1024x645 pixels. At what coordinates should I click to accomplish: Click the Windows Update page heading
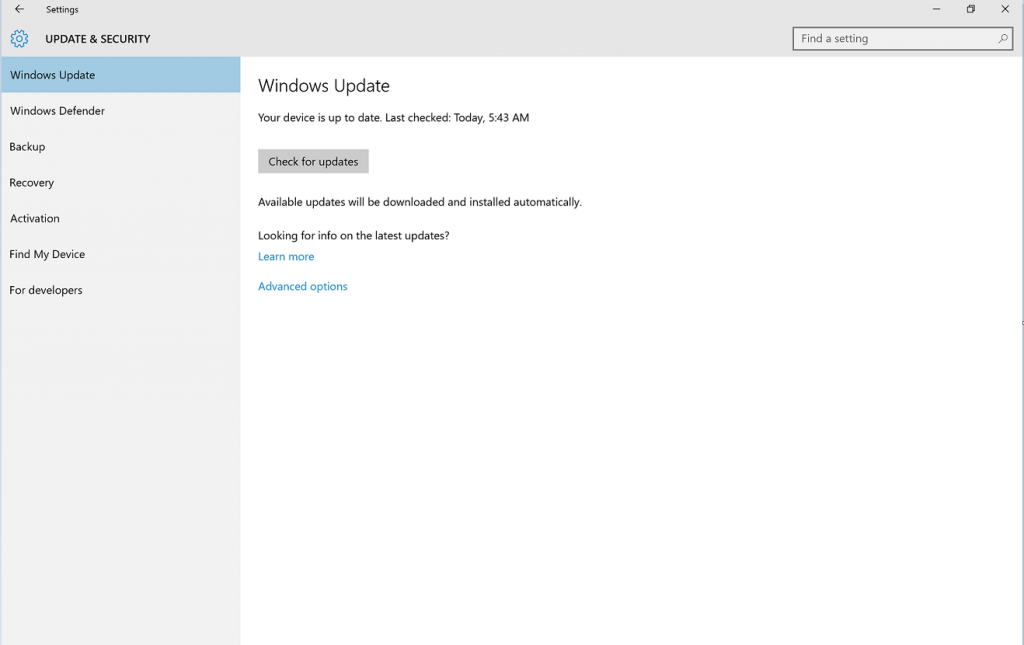pos(324,86)
